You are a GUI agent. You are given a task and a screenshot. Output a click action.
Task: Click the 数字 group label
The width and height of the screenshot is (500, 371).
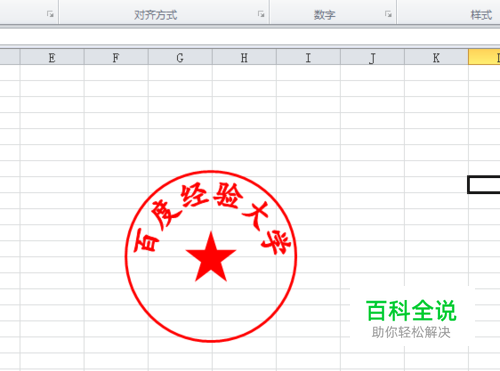tap(324, 15)
